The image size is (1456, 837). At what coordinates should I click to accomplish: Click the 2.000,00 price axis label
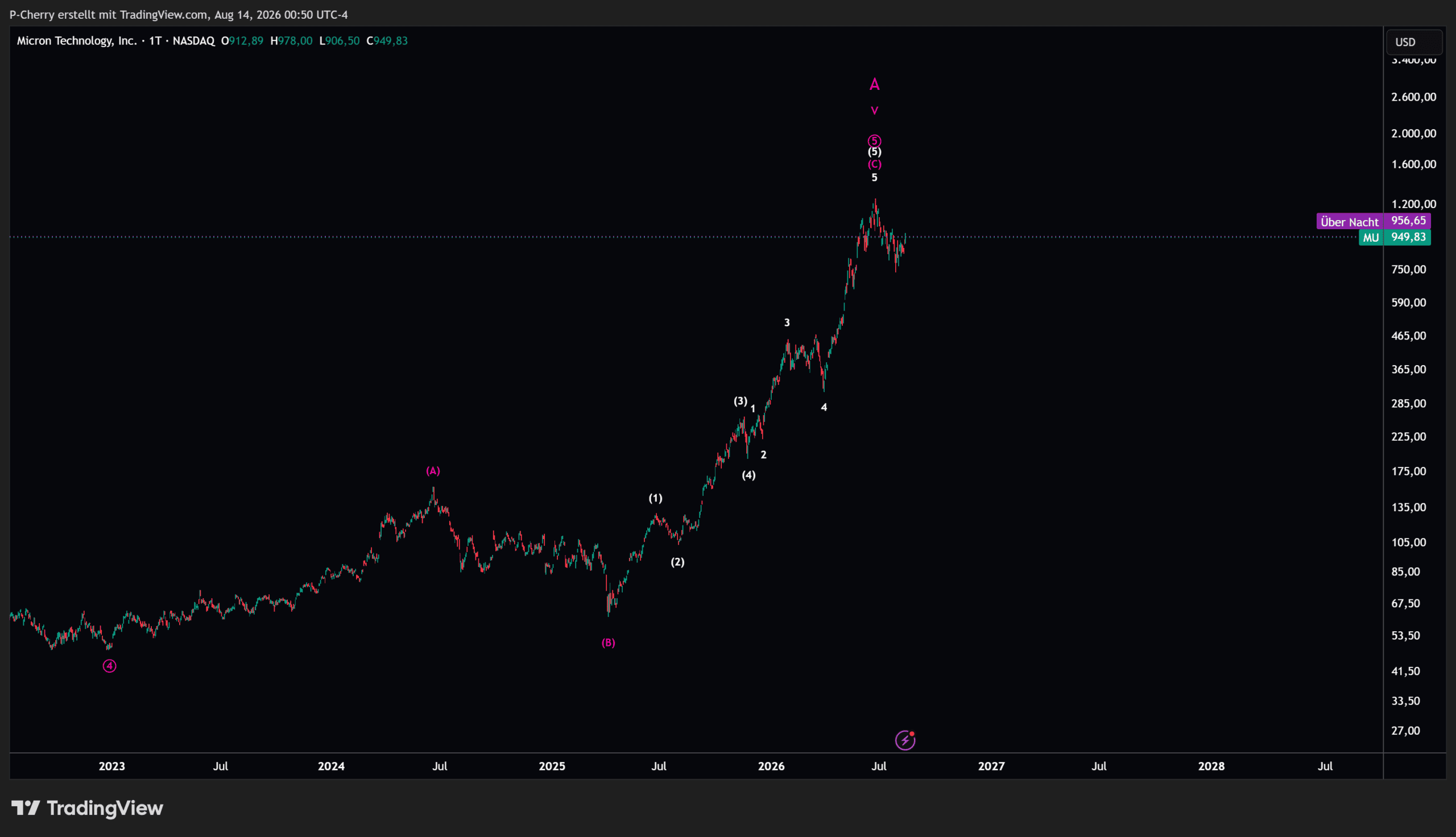[x=1413, y=134]
